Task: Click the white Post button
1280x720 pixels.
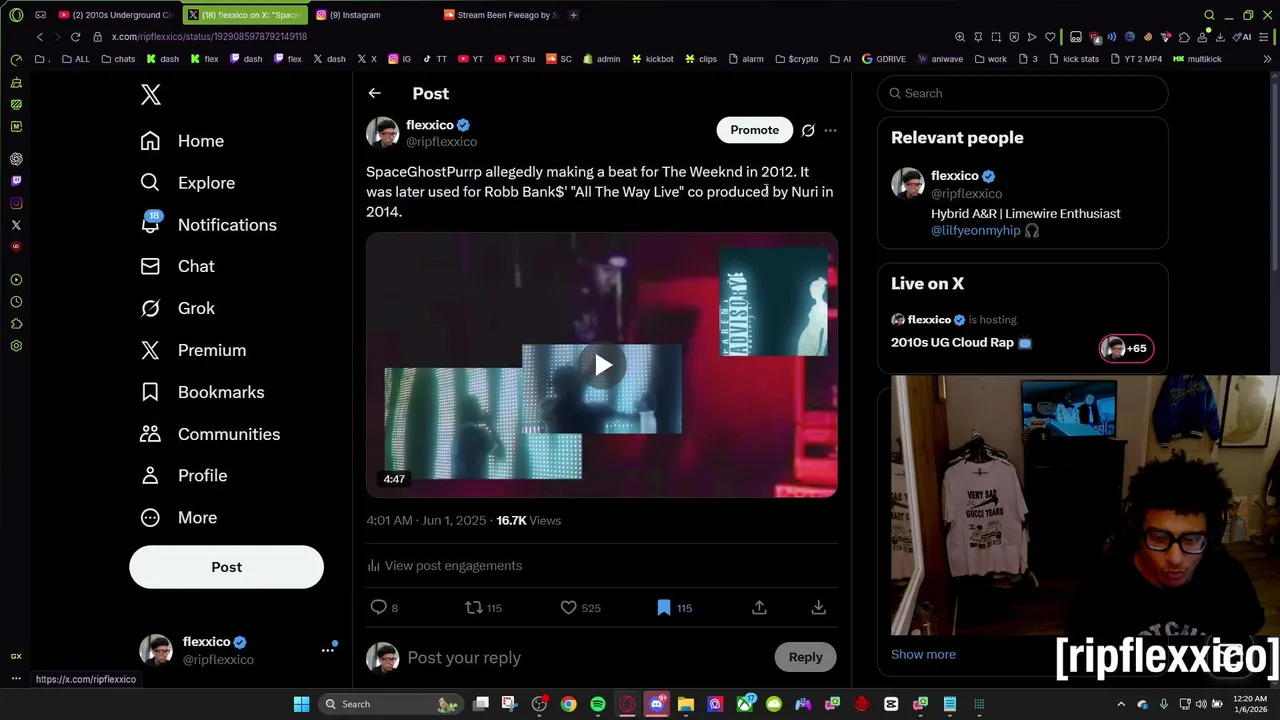Action: (226, 567)
